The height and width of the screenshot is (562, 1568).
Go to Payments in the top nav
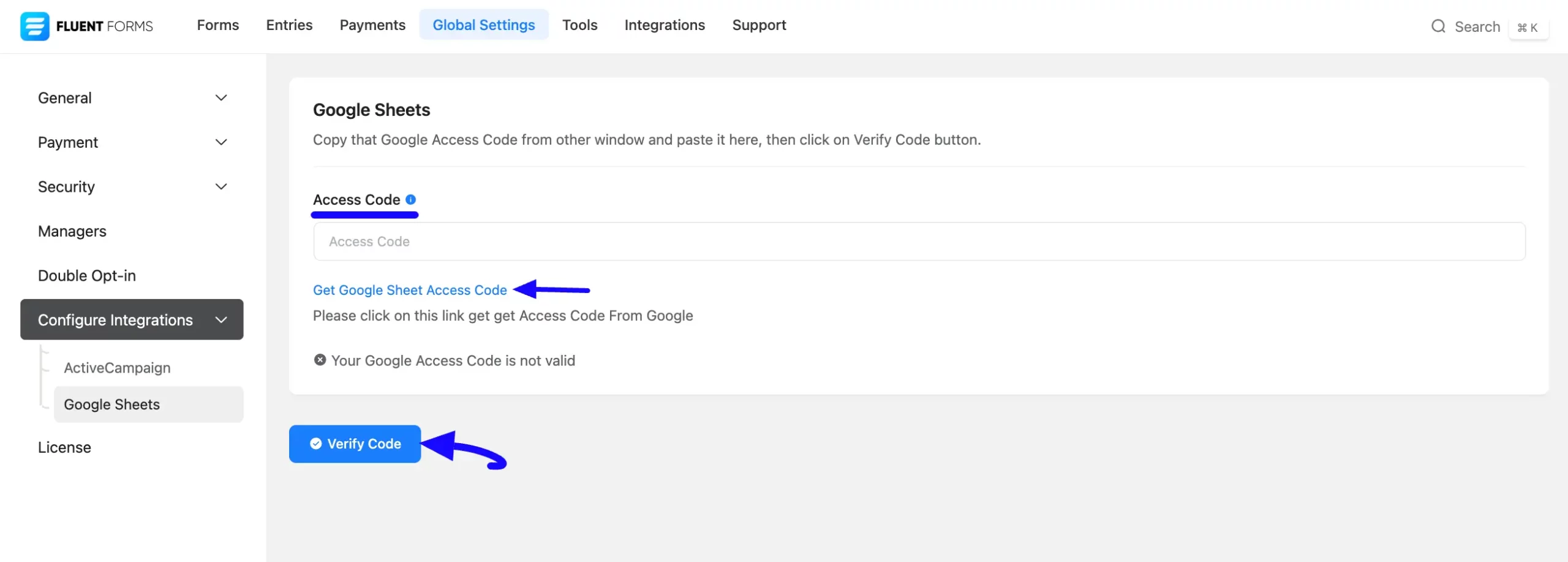point(372,25)
